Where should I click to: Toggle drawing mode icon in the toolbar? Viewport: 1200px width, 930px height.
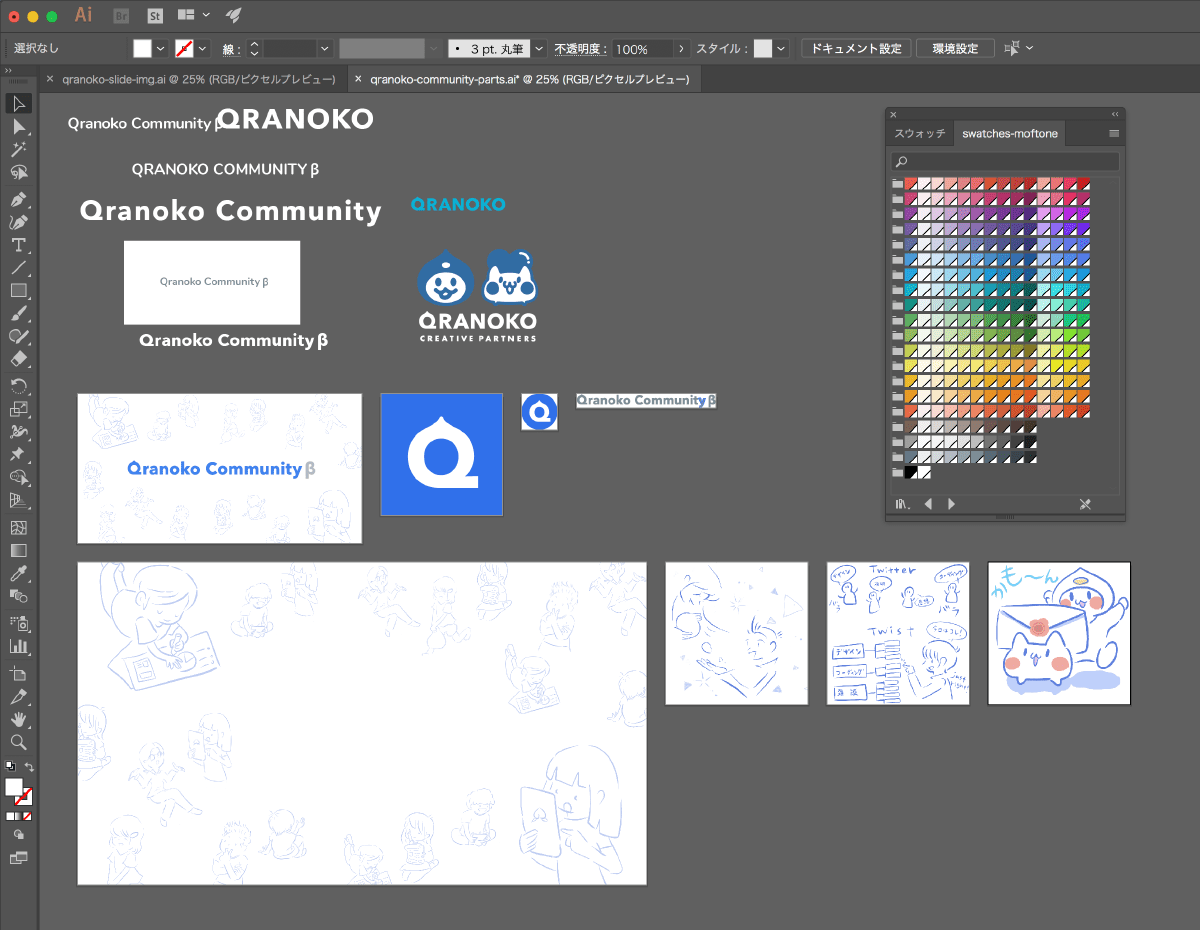point(18,835)
